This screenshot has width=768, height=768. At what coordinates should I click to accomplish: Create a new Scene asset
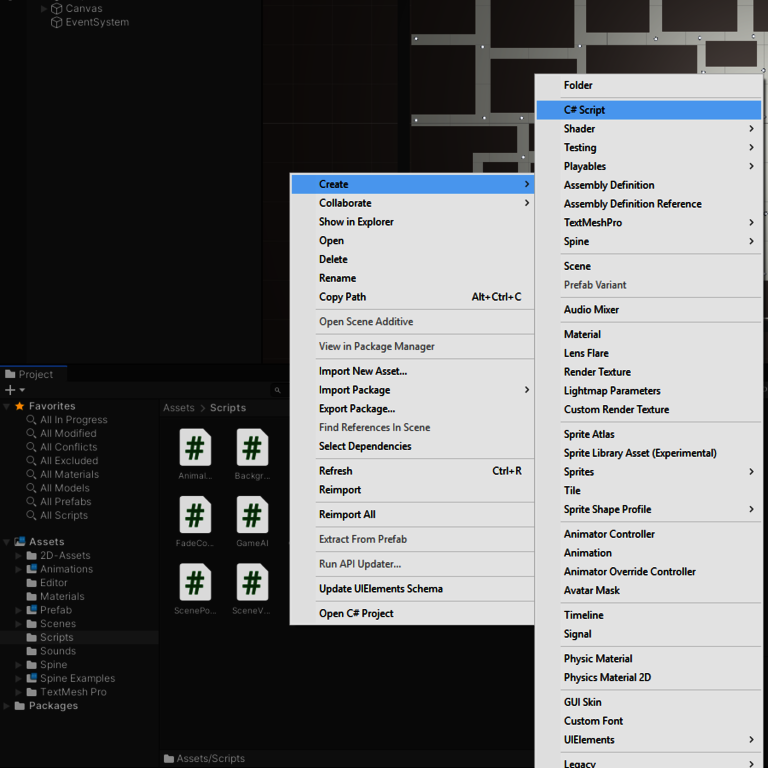[x=648, y=266]
